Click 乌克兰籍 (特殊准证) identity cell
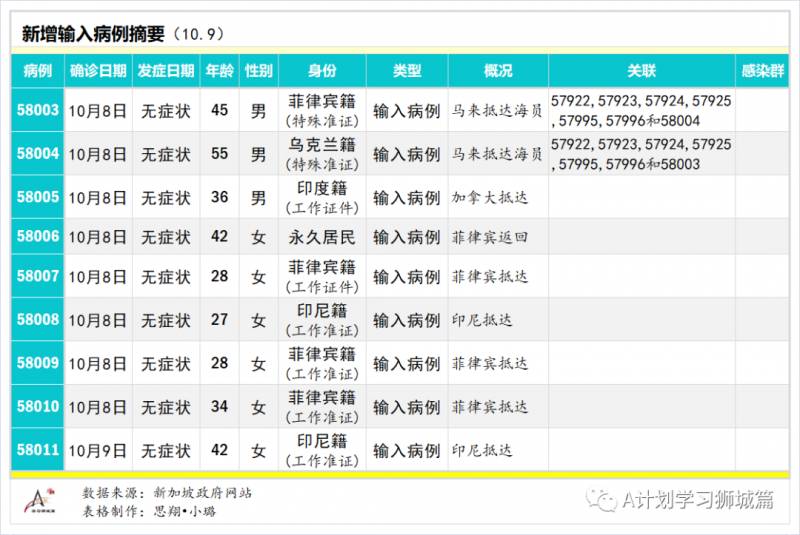Viewport: 800px width, 535px height. [x=322, y=154]
